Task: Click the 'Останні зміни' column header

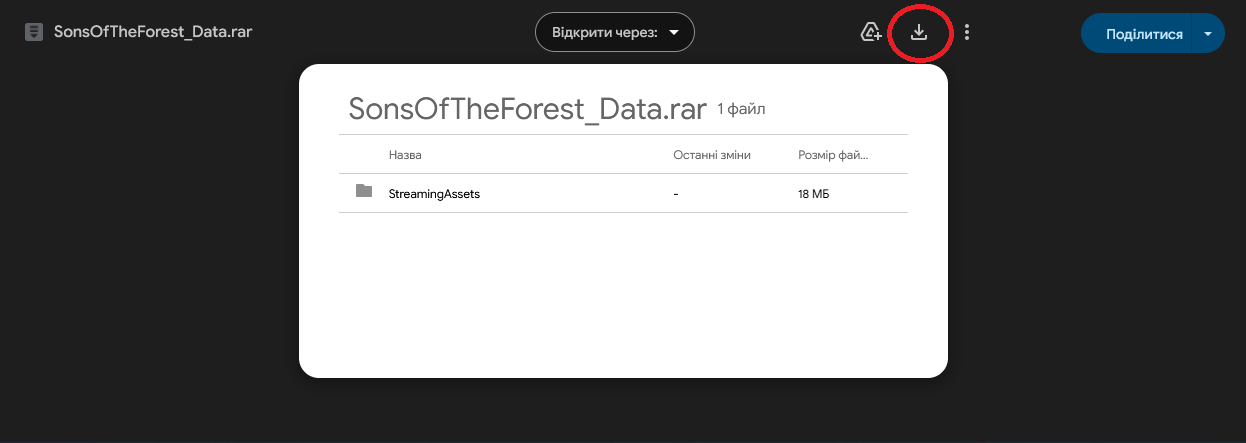Action: [x=711, y=156]
